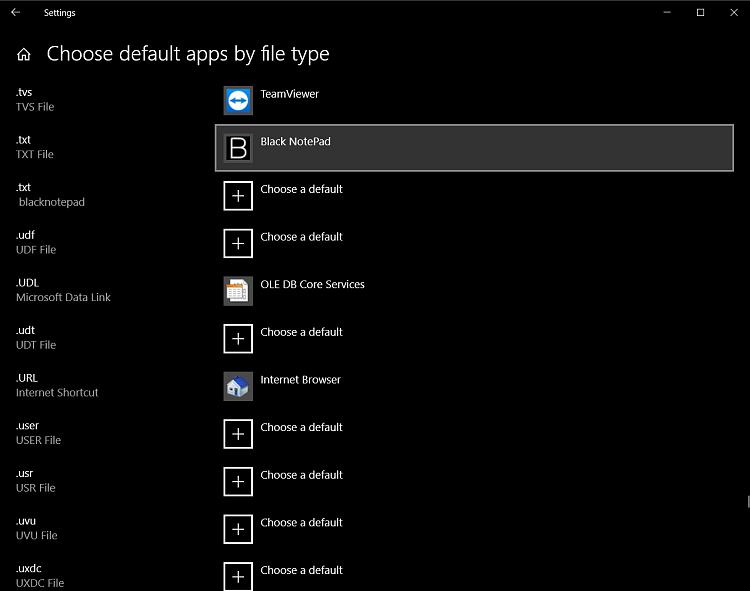The width and height of the screenshot is (750, 591).
Task: Click Internet Browser house icon for .URL
Action: [x=238, y=386]
